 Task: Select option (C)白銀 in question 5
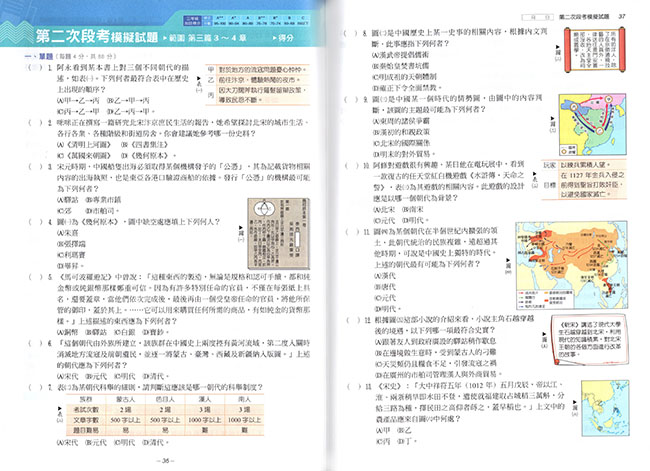pyautogui.click(x=125, y=332)
